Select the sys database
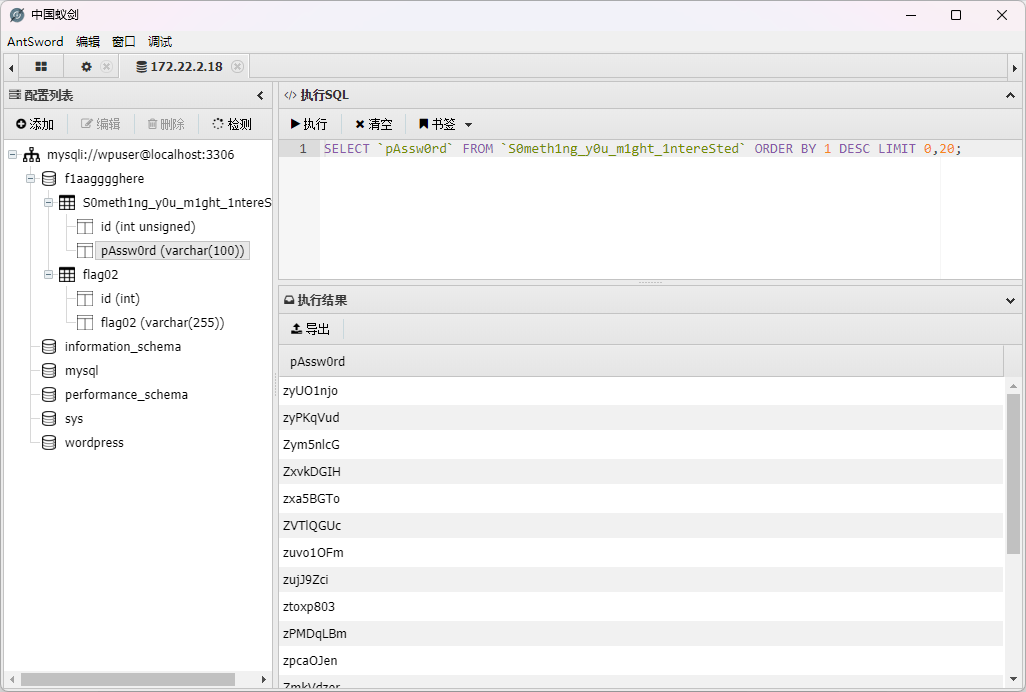The width and height of the screenshot is (1026, 692). point(73,419)
